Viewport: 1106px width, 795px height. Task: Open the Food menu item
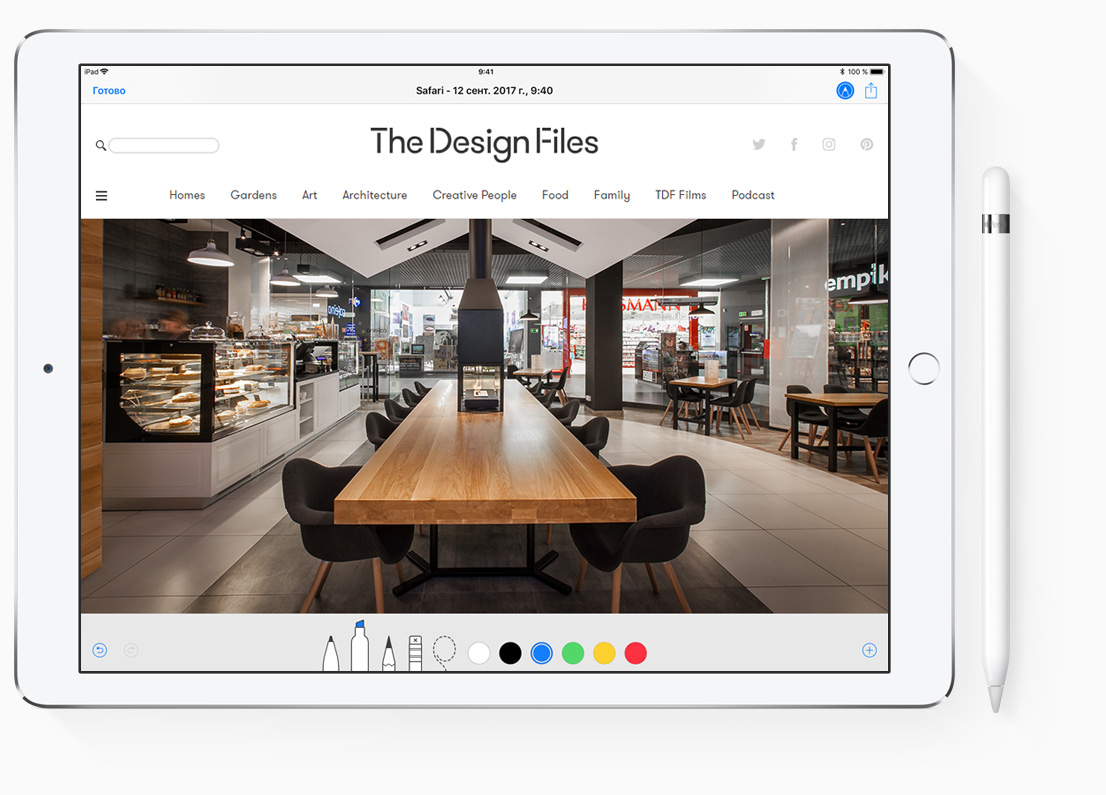(555, 195)
